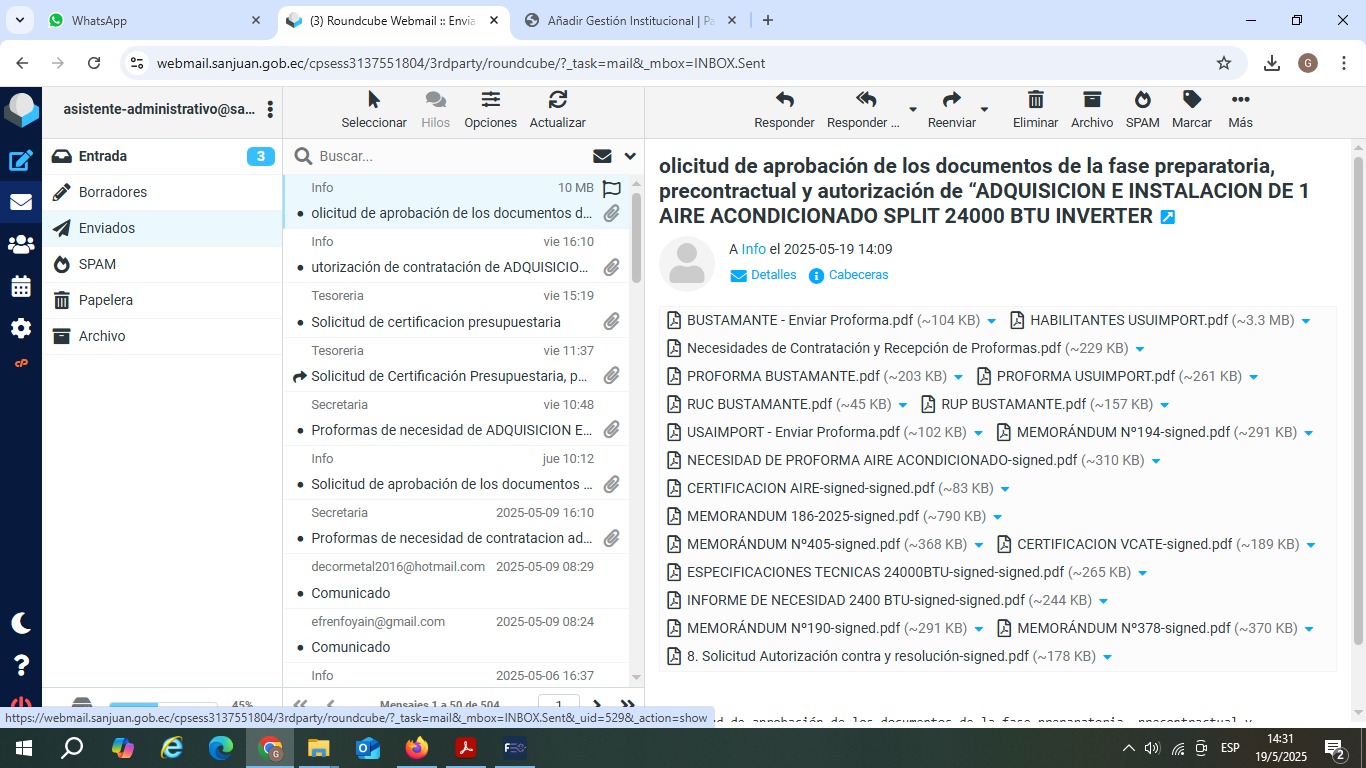Open dropdown for PROFORMA USUIMPORT.pdf attachment

pos(1253,377)
